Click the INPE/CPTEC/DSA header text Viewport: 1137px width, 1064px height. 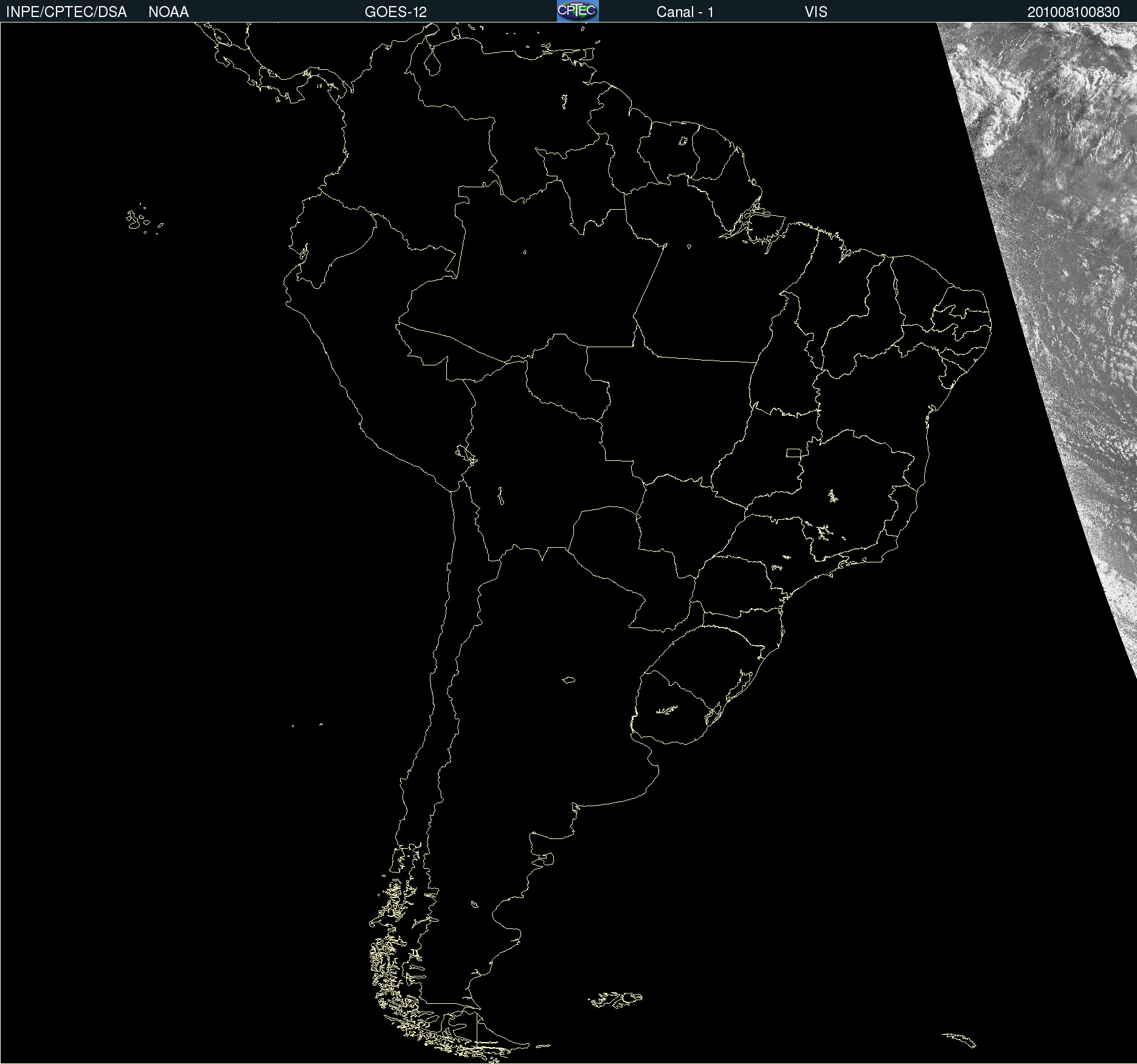66,12
